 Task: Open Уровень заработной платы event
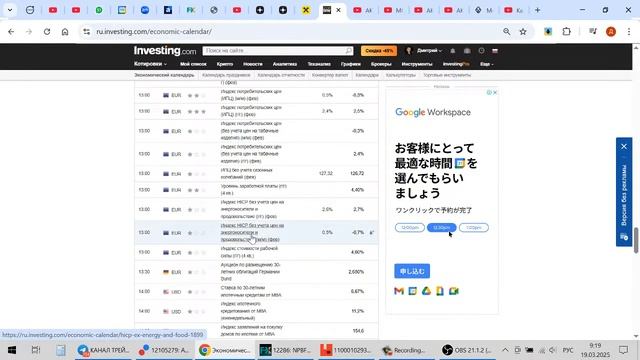click(253, 189)
